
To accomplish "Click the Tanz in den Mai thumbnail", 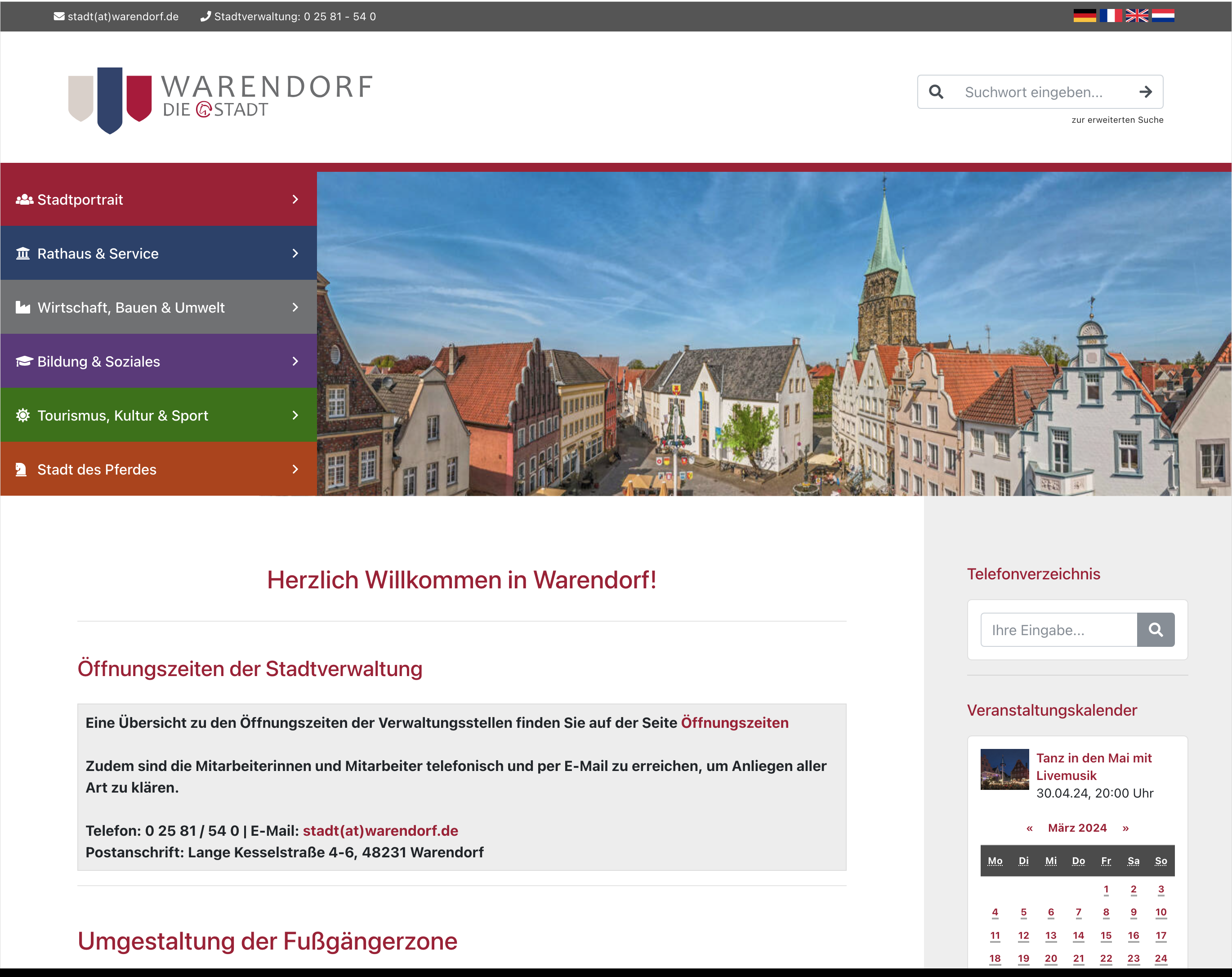I will (x=1004, y=770).
